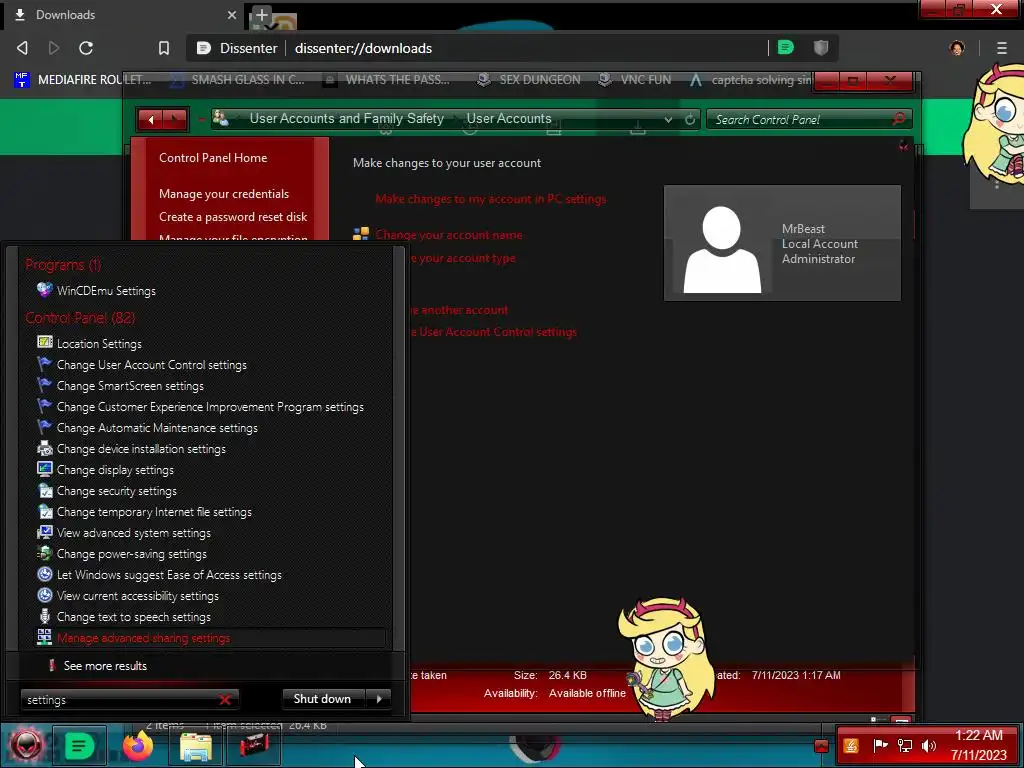The width and height of the screenshot is (1024, 768).
Task: Click the Shut down button
Action: click(x=322, y=699)
